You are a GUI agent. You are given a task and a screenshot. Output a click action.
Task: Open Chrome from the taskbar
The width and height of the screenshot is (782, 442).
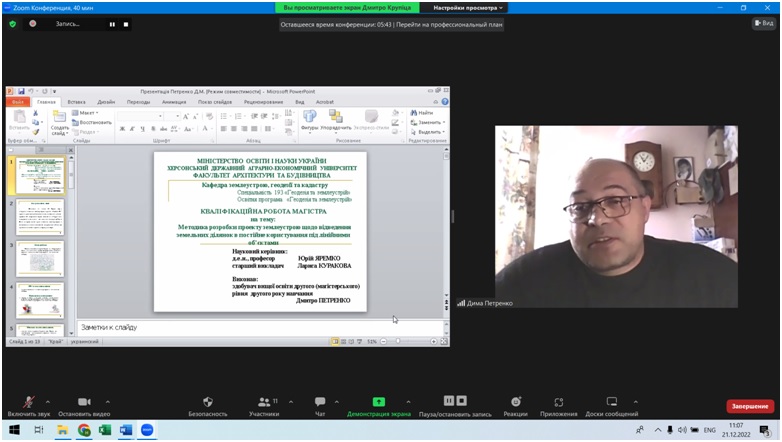coord(84,430)
